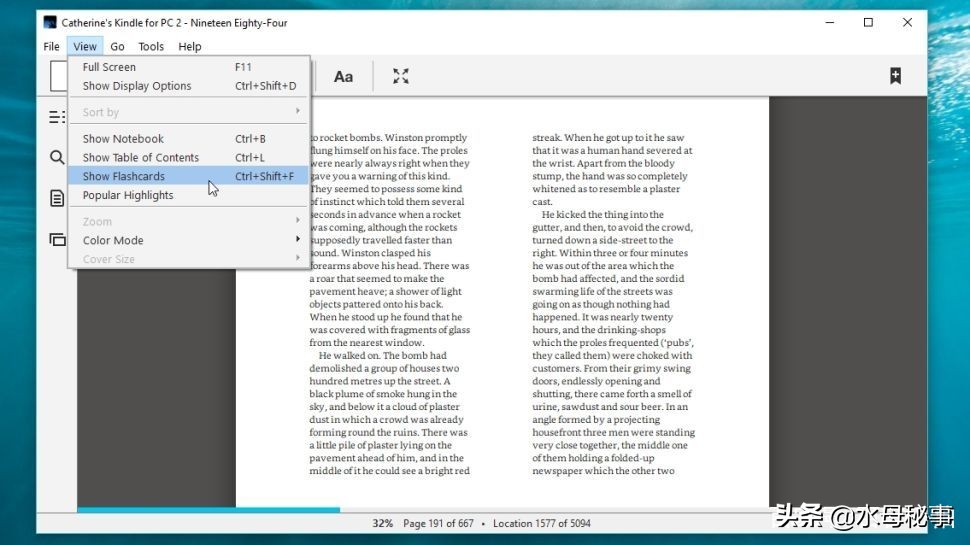Click the blue reading progress bar
Screen dimensions: 970x545
tap(208, 510)
